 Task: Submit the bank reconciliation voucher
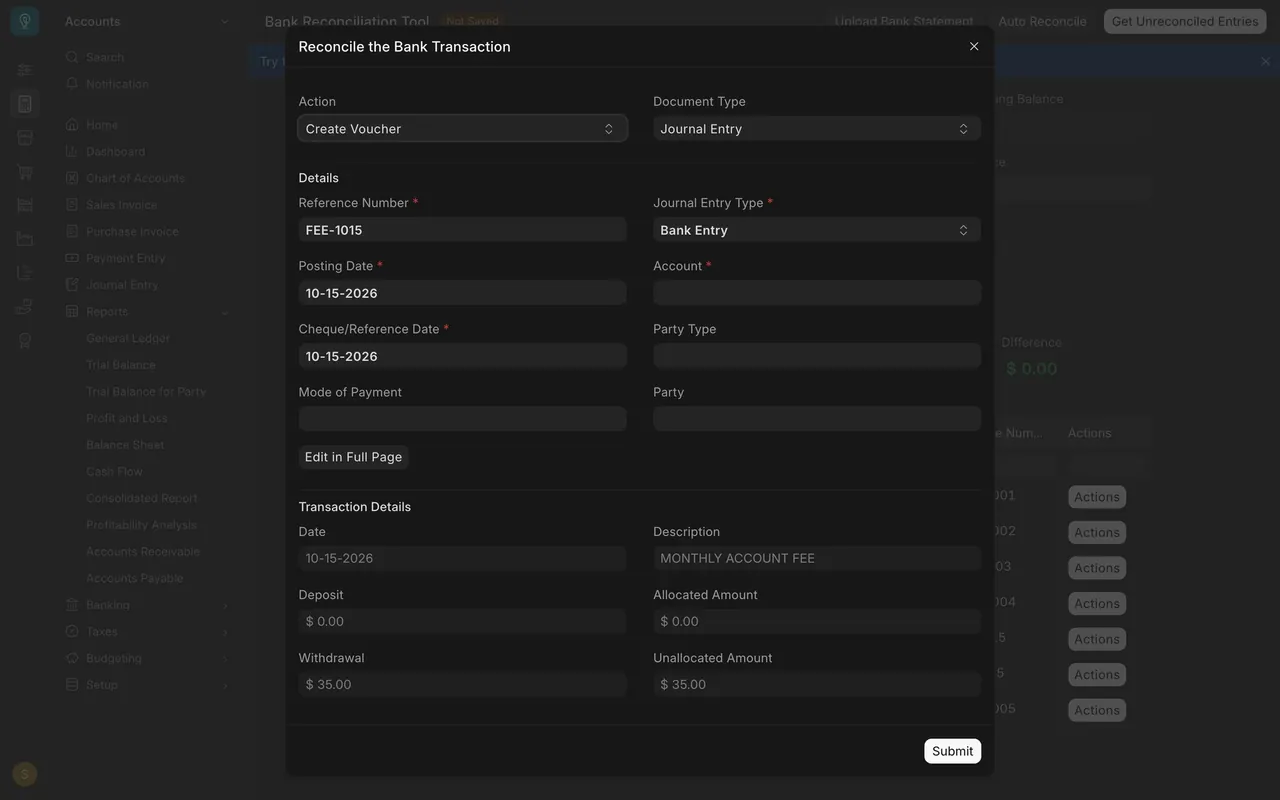[x=952, y=751]
